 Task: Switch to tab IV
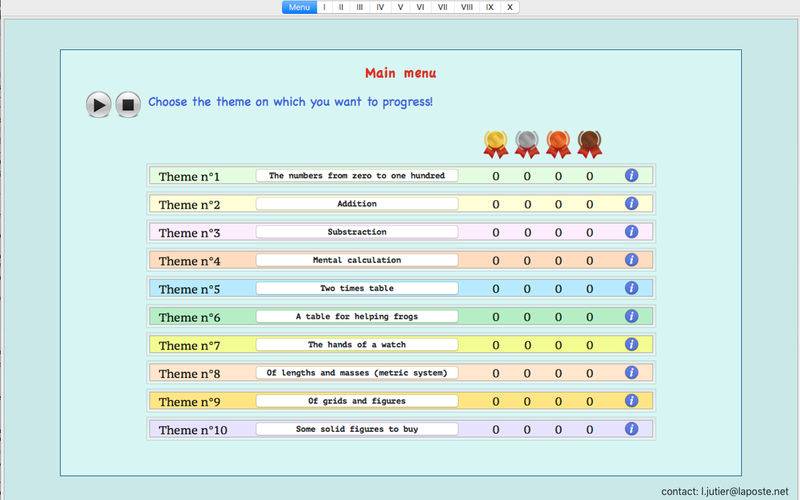[380, 7]
